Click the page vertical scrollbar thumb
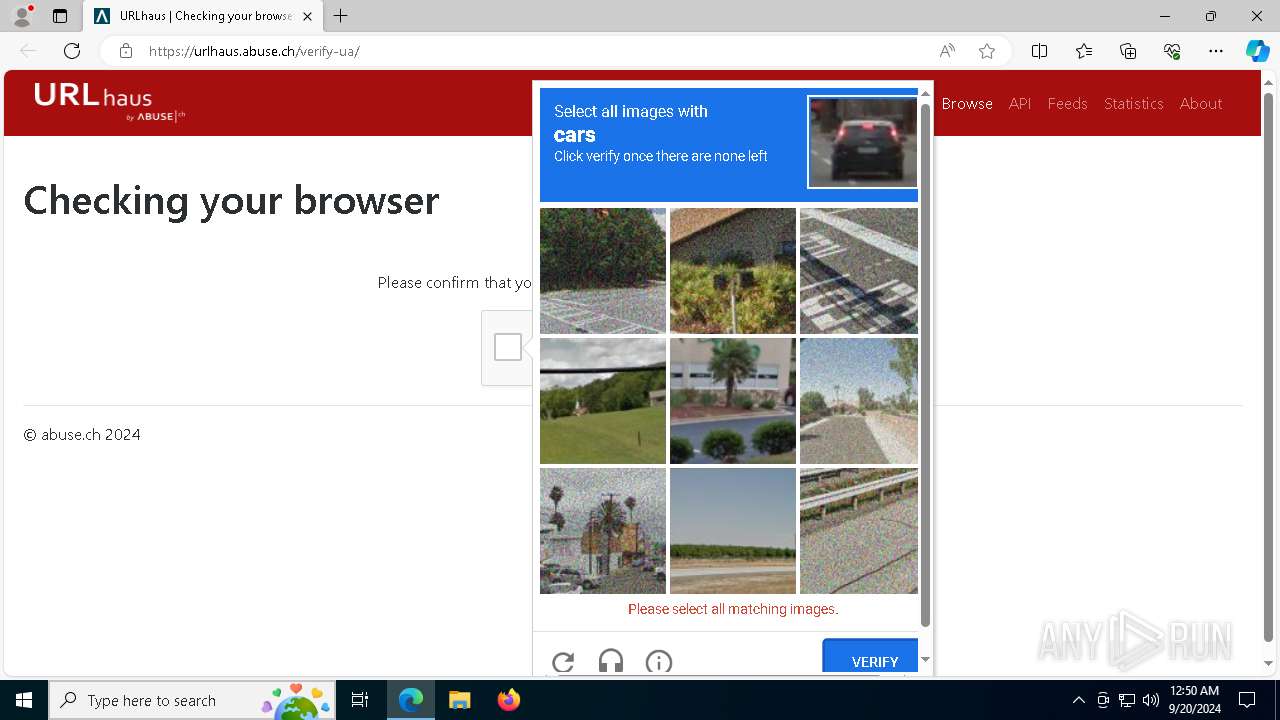 pos(1269,366)
